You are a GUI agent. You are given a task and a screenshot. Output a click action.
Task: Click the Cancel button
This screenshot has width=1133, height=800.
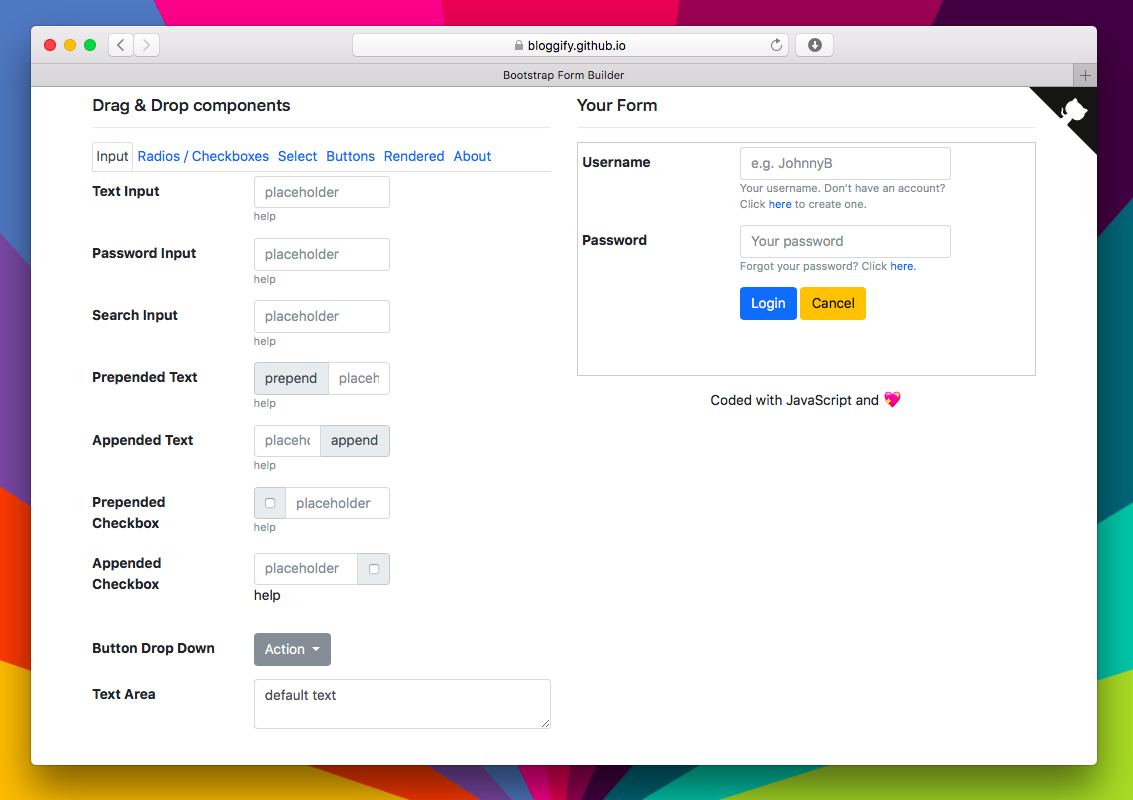point(833,303)
